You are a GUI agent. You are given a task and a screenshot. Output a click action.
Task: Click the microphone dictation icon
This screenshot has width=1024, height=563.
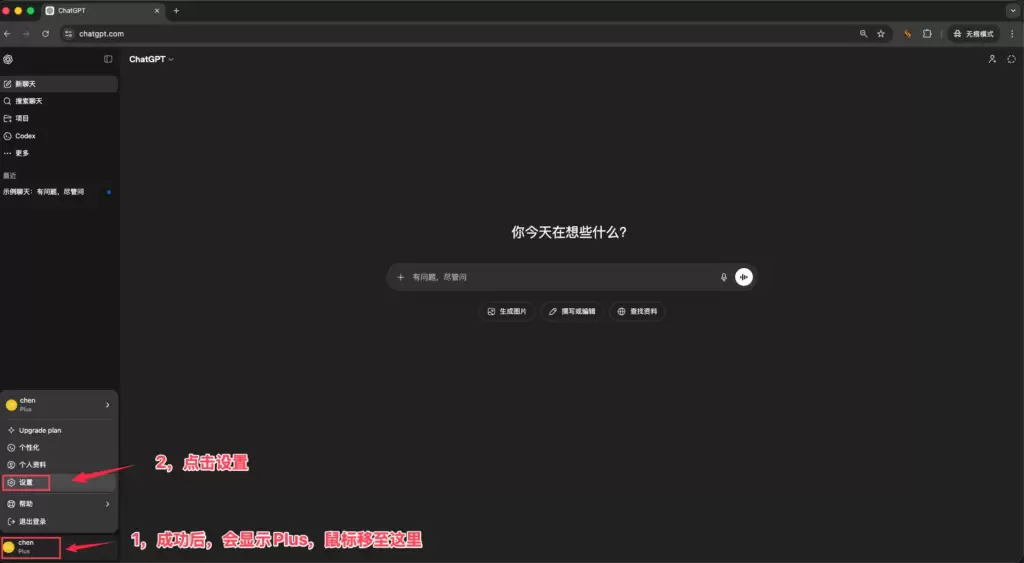click(724, 277)
